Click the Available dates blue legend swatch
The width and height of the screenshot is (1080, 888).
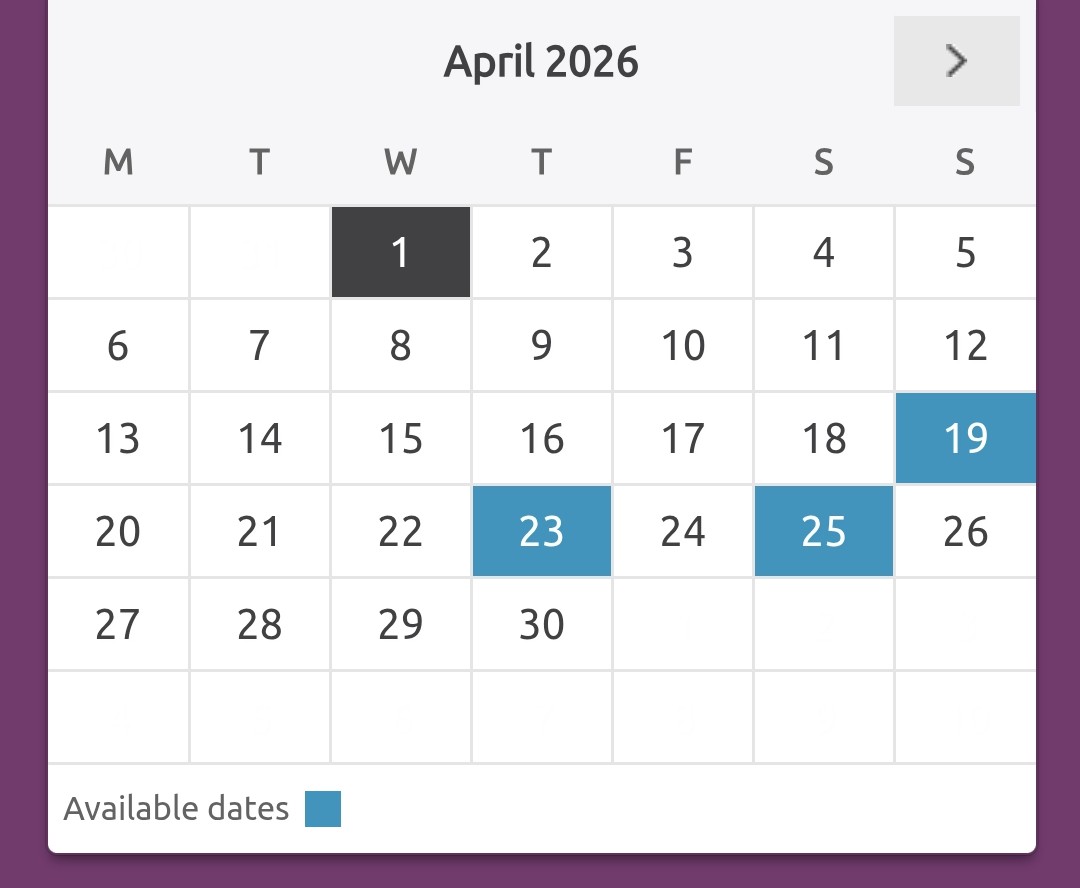point(323,809)
